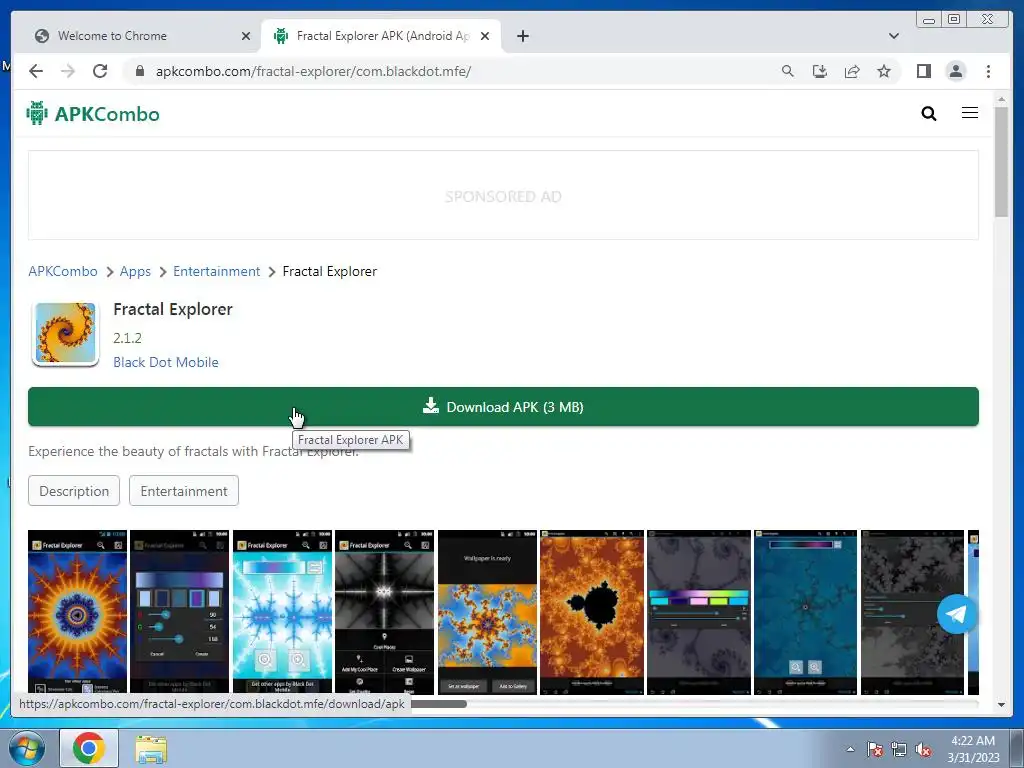This screenshot has height=768, width=1024.
Task: Click the Telegram floating button
Action: pos(957,614)
